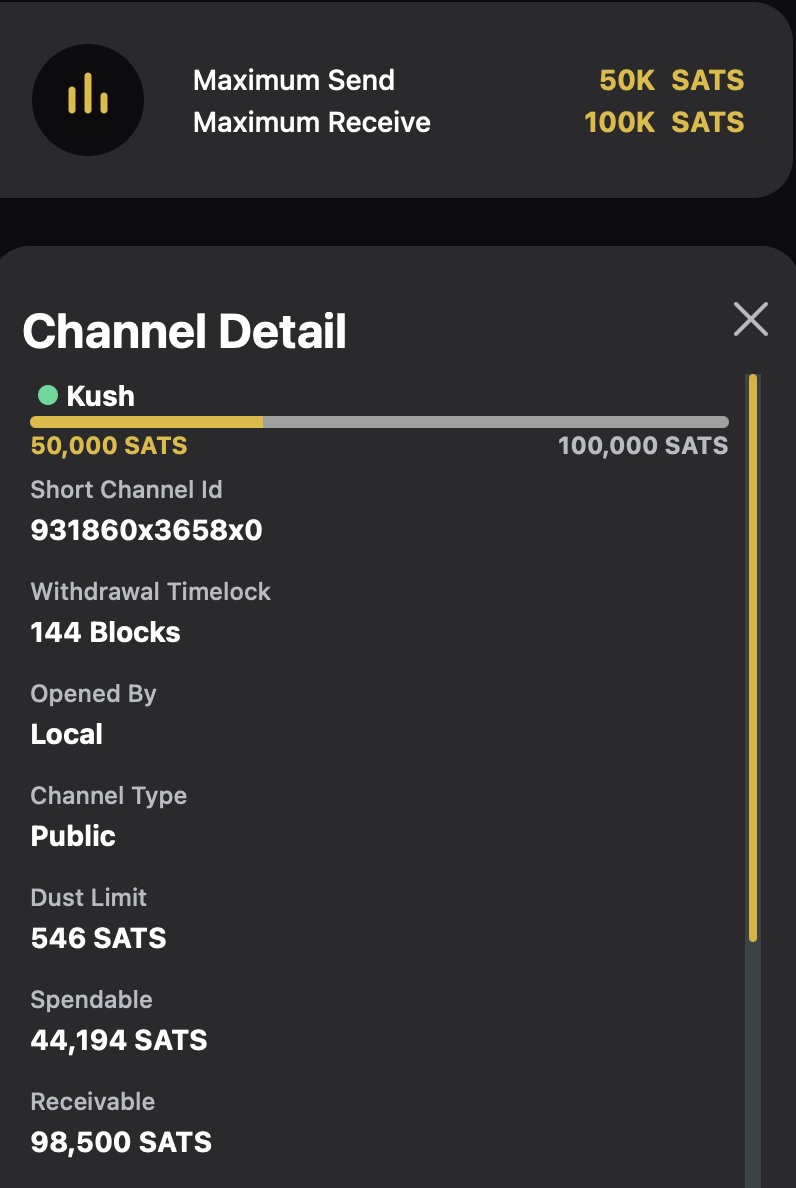Click the Channel Detail heading
The image size is (796, 1188).
pos(184,331)
